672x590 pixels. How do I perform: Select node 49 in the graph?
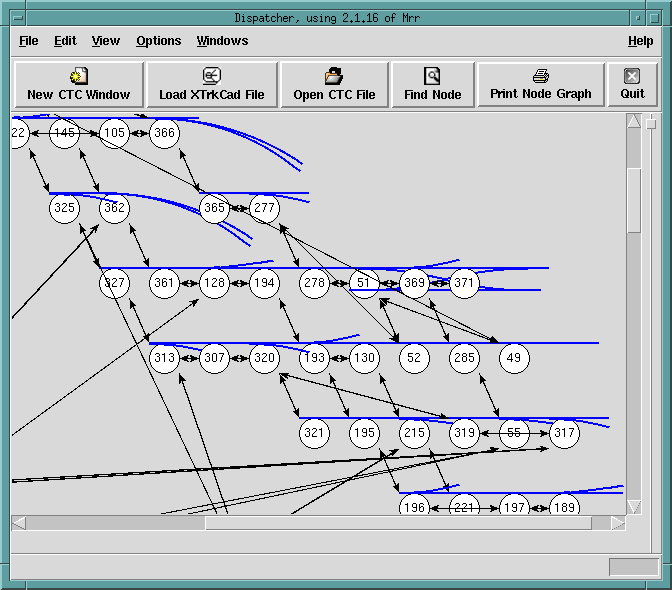(514, 358)
